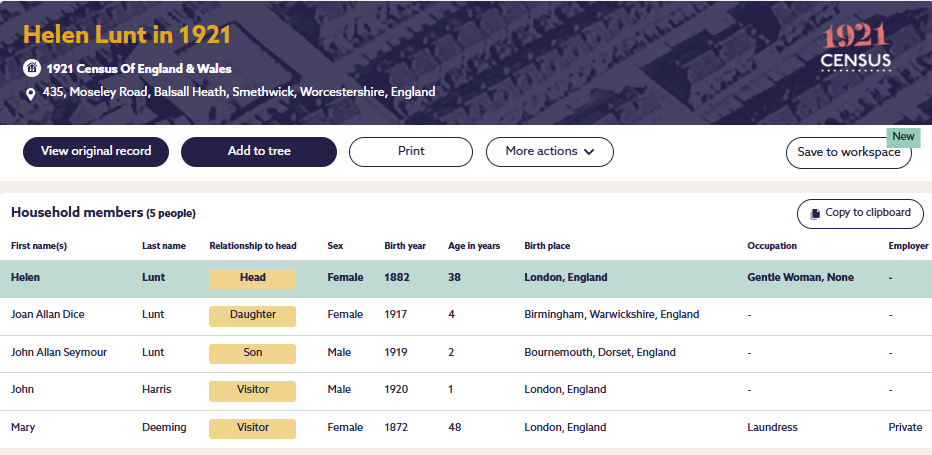Expand the More actions dropdown
This screenshot has width=932, height=455.
pos(550,152)
